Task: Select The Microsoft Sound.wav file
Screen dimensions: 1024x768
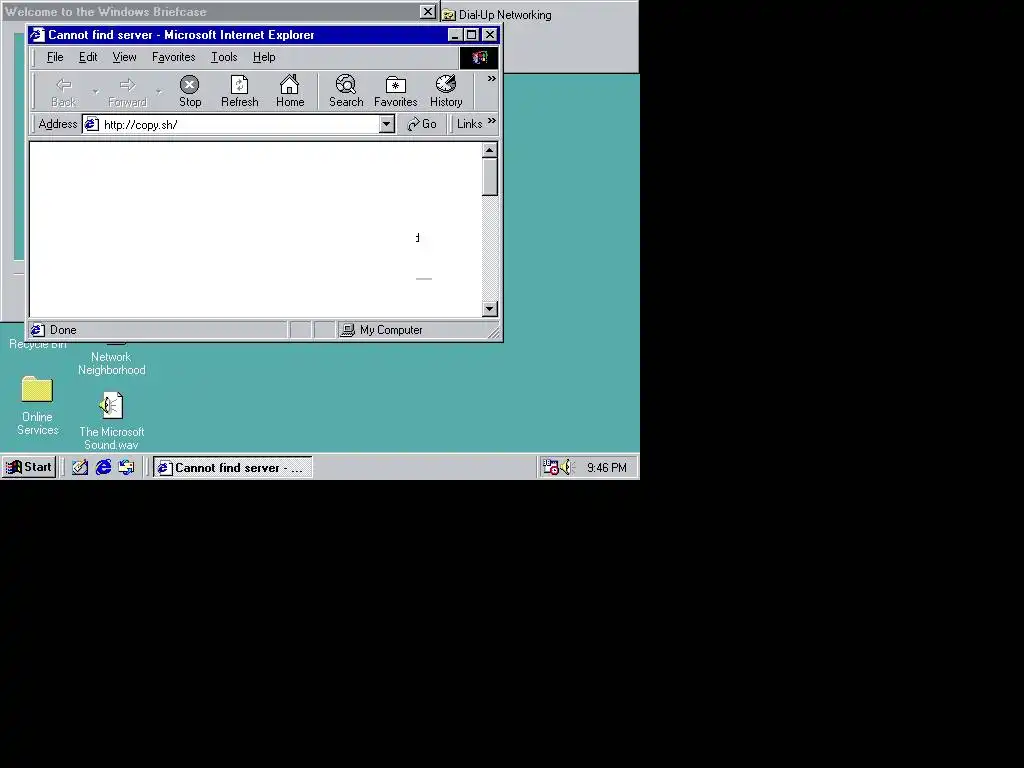Action: click(112, 421)
